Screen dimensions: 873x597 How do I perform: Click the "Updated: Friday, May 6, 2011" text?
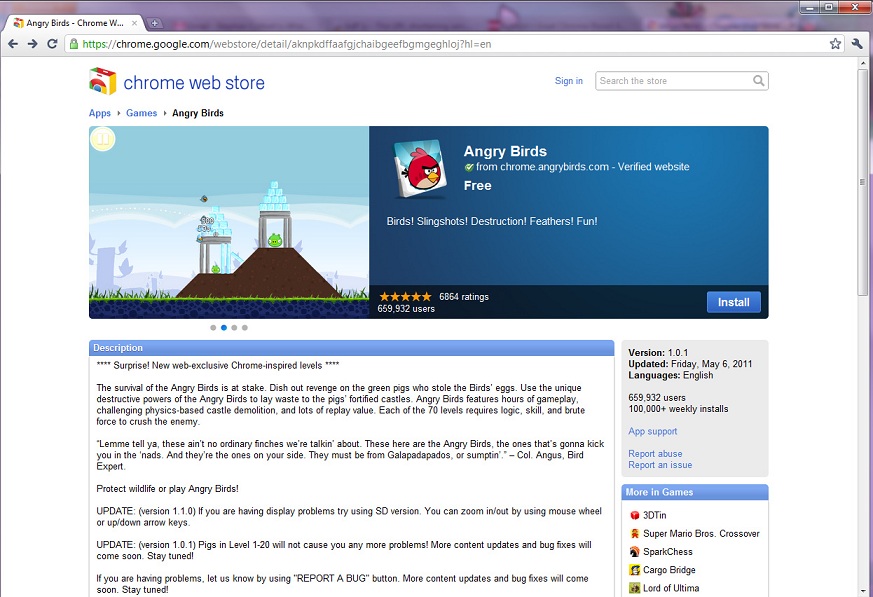tap(690, 364)
